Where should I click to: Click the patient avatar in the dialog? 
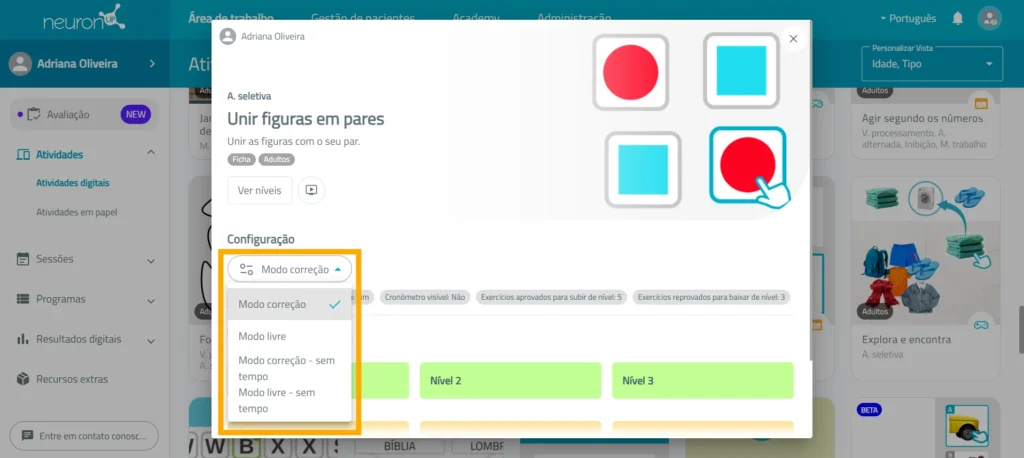pyautogui.click(x=228, y=37)
